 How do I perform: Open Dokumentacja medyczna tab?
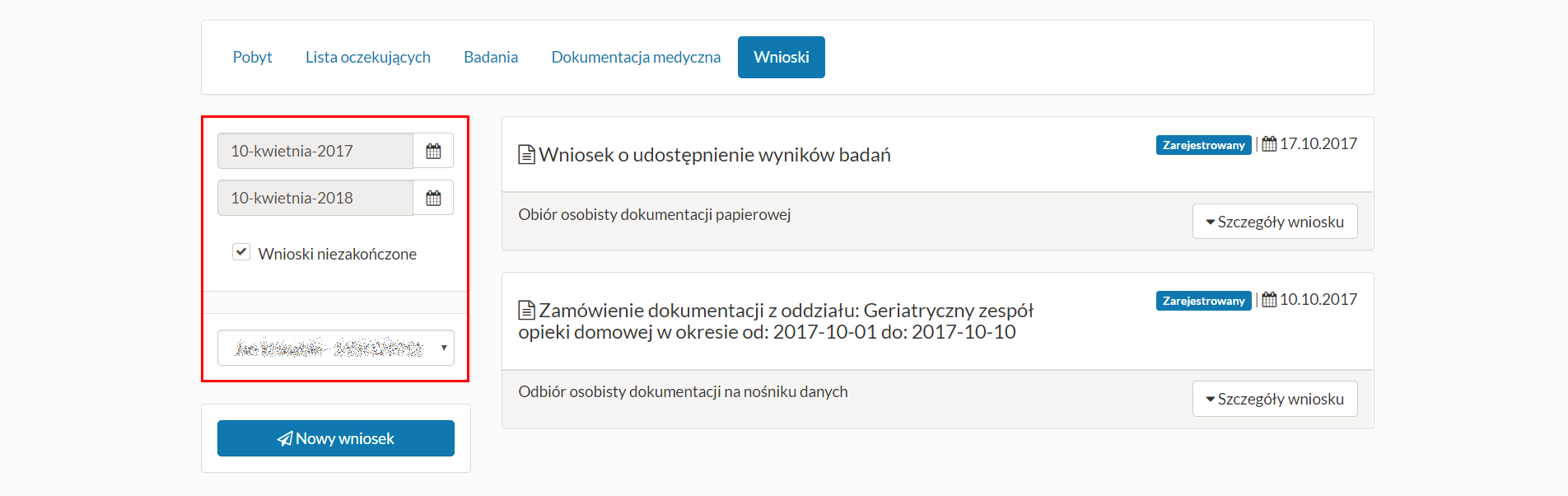[x=636, y=57]
